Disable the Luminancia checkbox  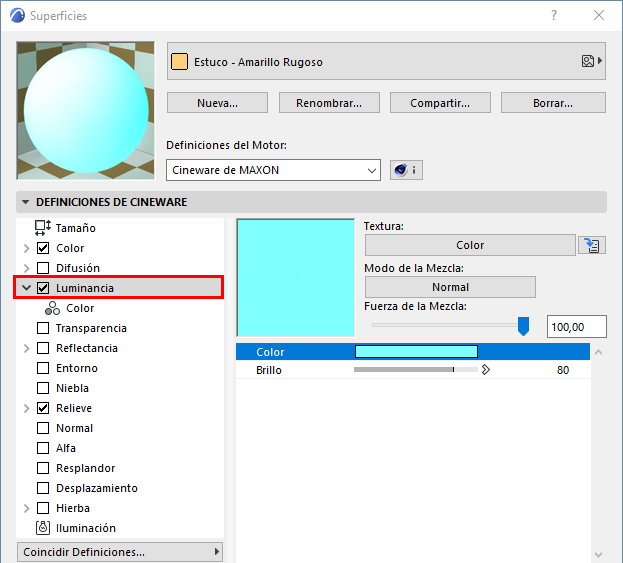(x=43, y=288)
